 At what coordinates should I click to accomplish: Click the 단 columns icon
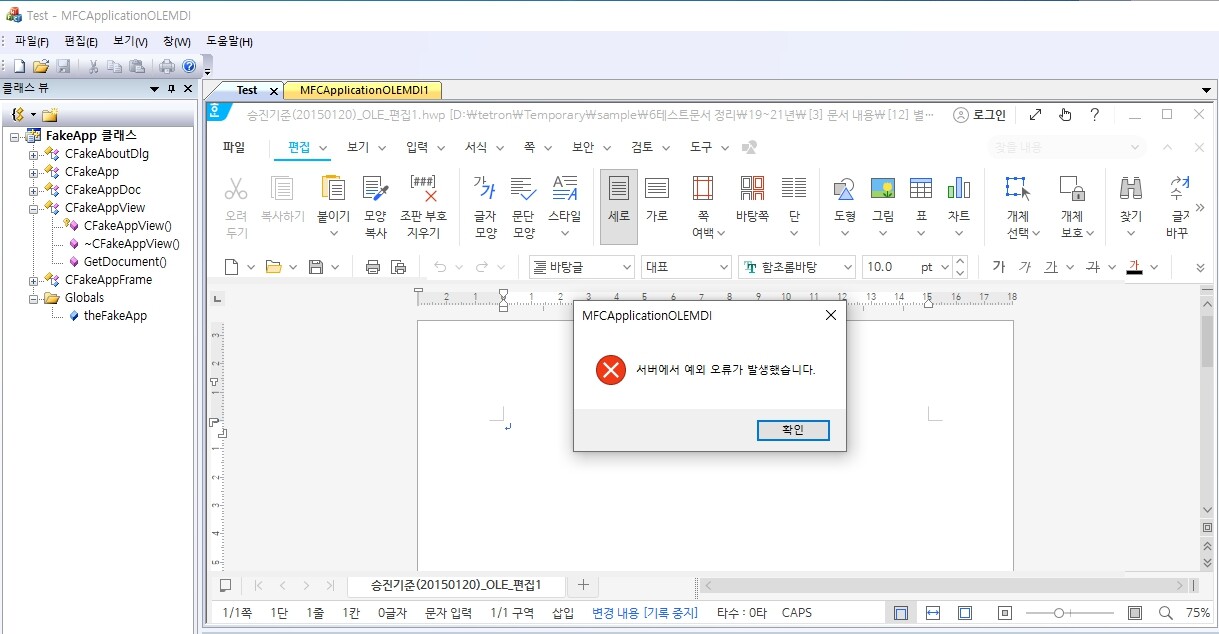794,188
